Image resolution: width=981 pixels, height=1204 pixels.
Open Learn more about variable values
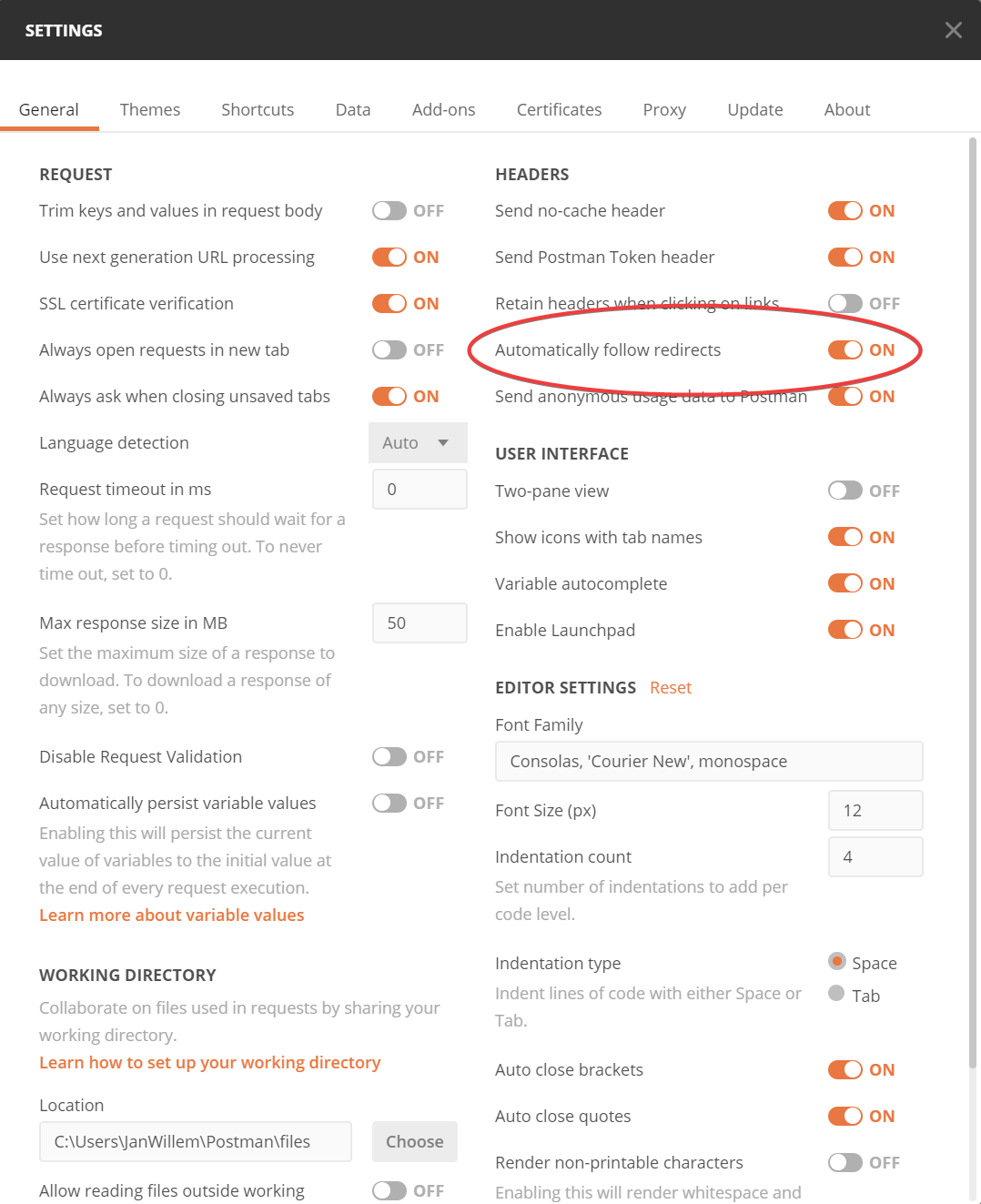click(171, 915)
